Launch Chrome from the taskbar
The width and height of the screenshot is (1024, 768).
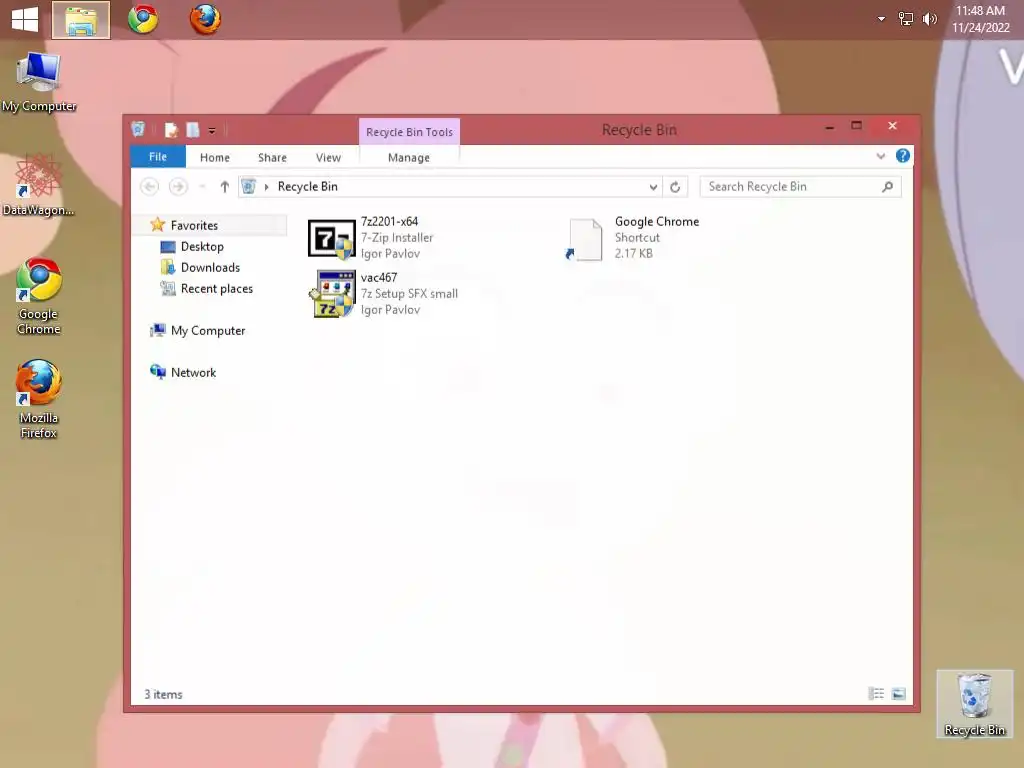[143, 19]
